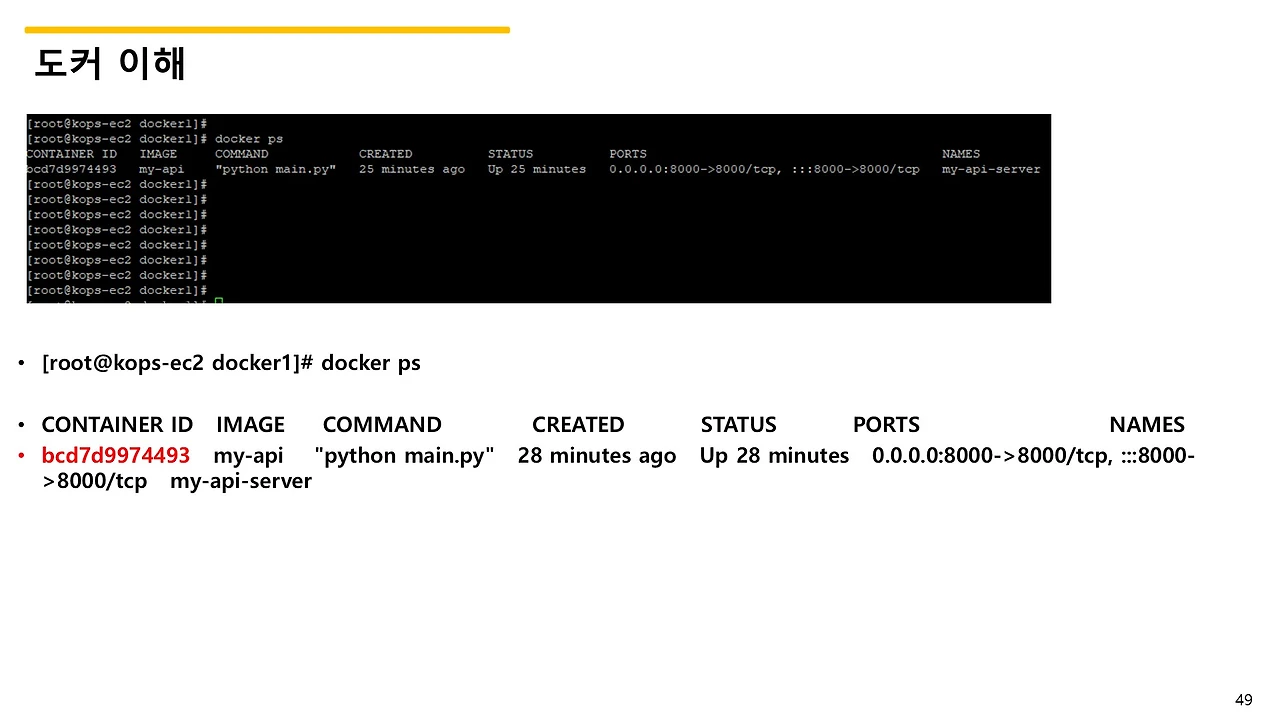1280x720 pixels.
Task: Click the 'PORTS' header in the bullet text
Action: coord(886,425)
